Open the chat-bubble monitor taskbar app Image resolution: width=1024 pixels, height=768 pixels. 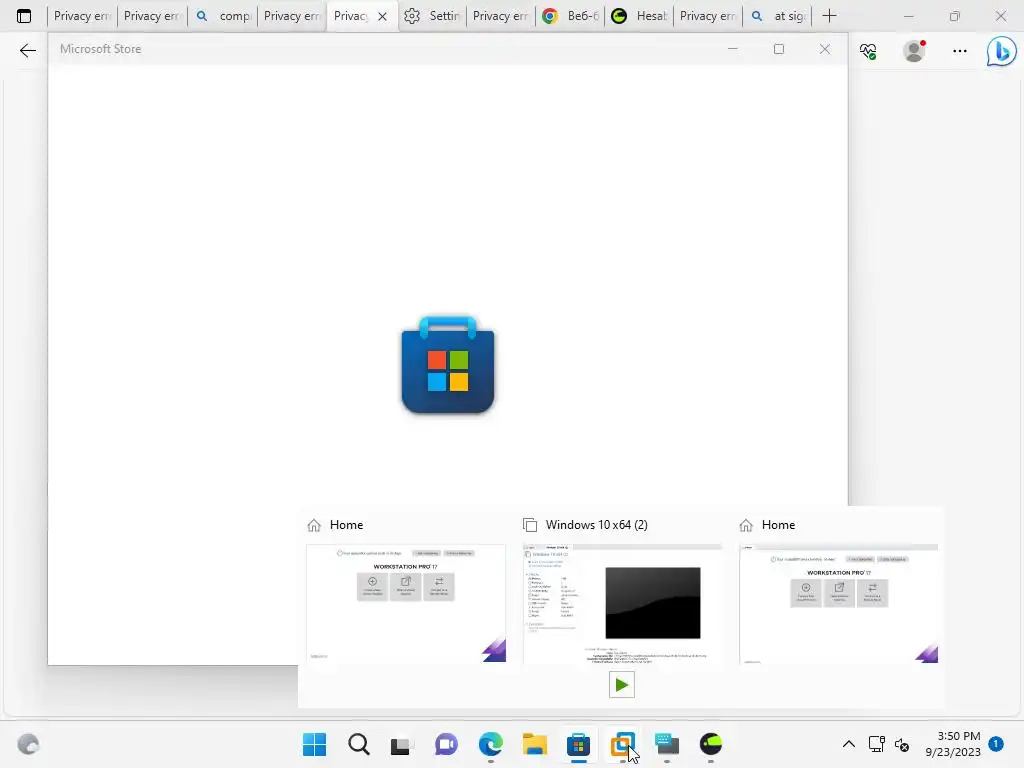[x=667, y=744]
